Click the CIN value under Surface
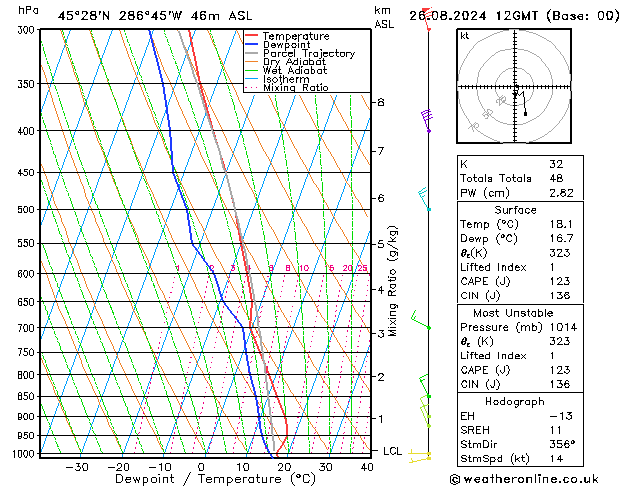This screenshot has height=486, width=629. [560, 296]
